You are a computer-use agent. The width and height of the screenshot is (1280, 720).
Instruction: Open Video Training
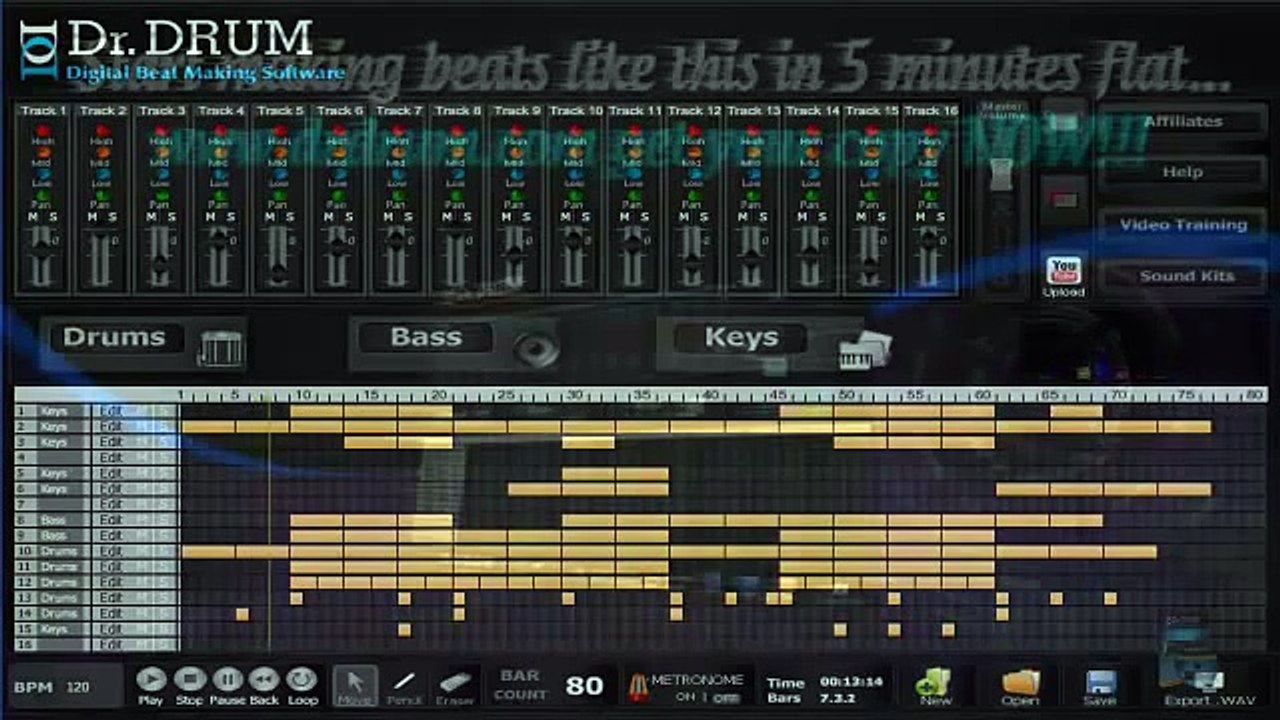[1183, 225]
